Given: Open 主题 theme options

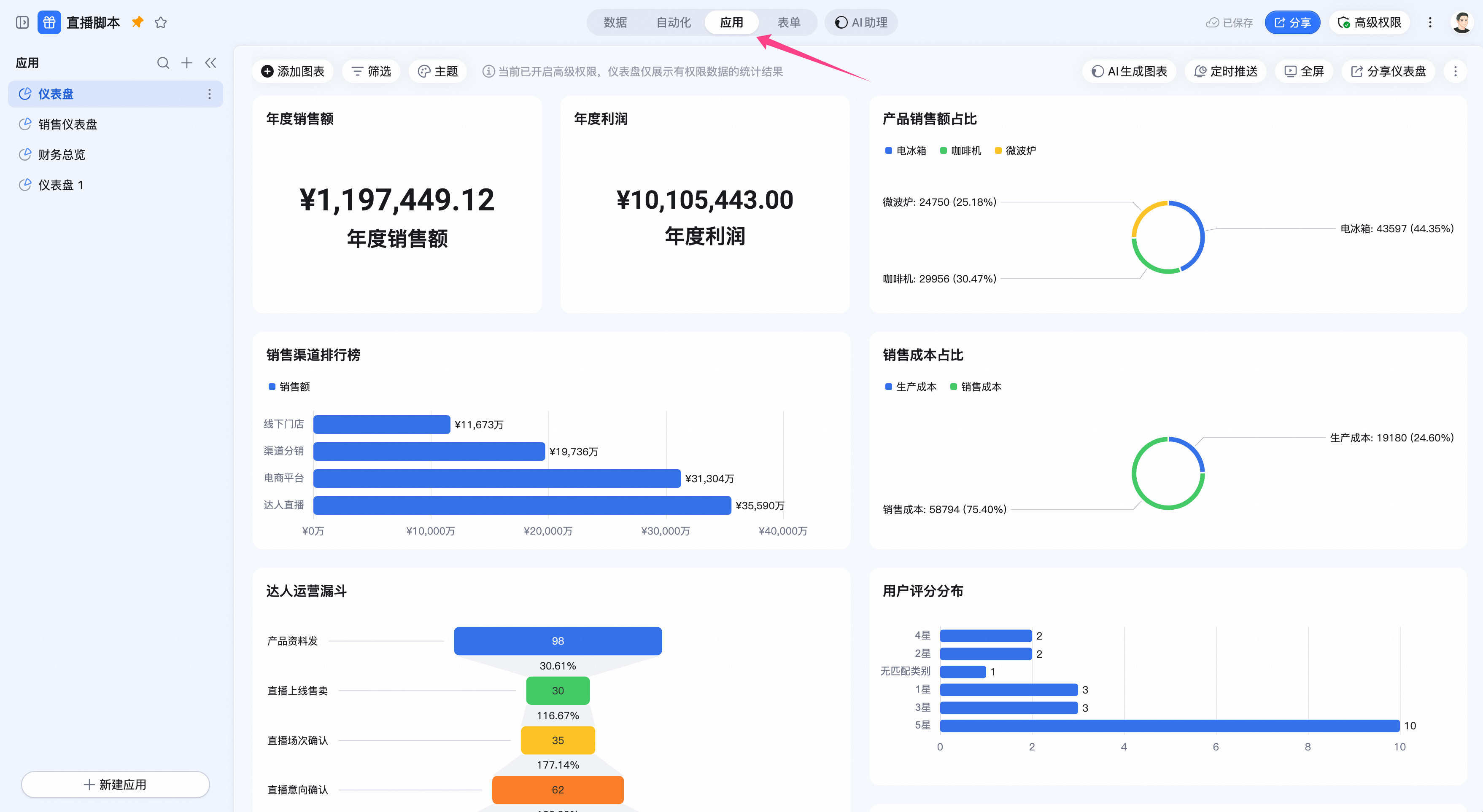Looking at the screenshot, I should [x=437, y=71].
